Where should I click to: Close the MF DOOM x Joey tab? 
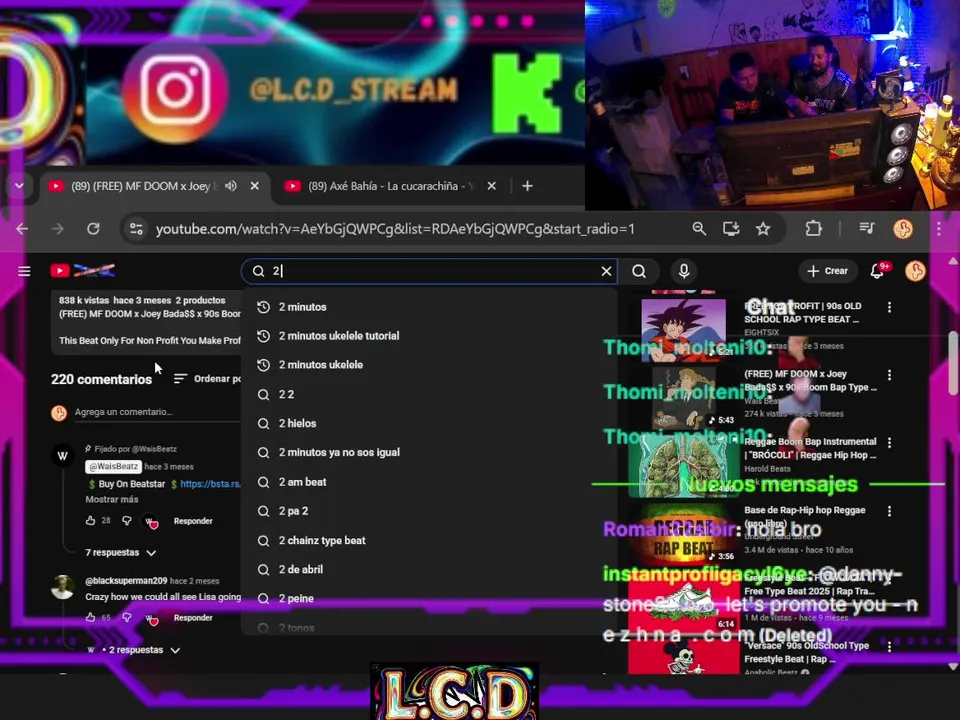point(255,186)
